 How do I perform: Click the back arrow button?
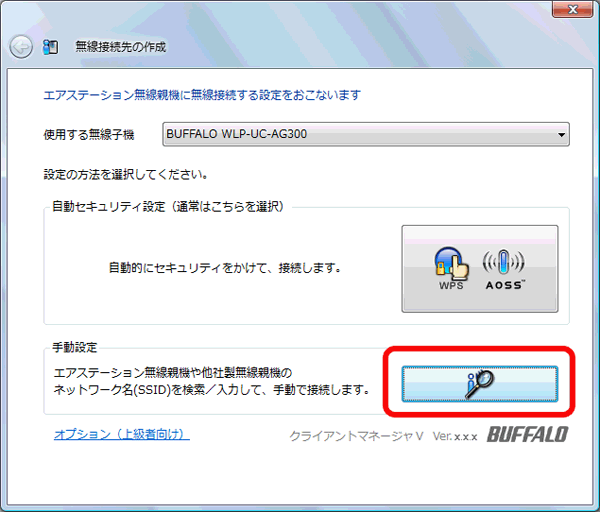pos(21,47)
